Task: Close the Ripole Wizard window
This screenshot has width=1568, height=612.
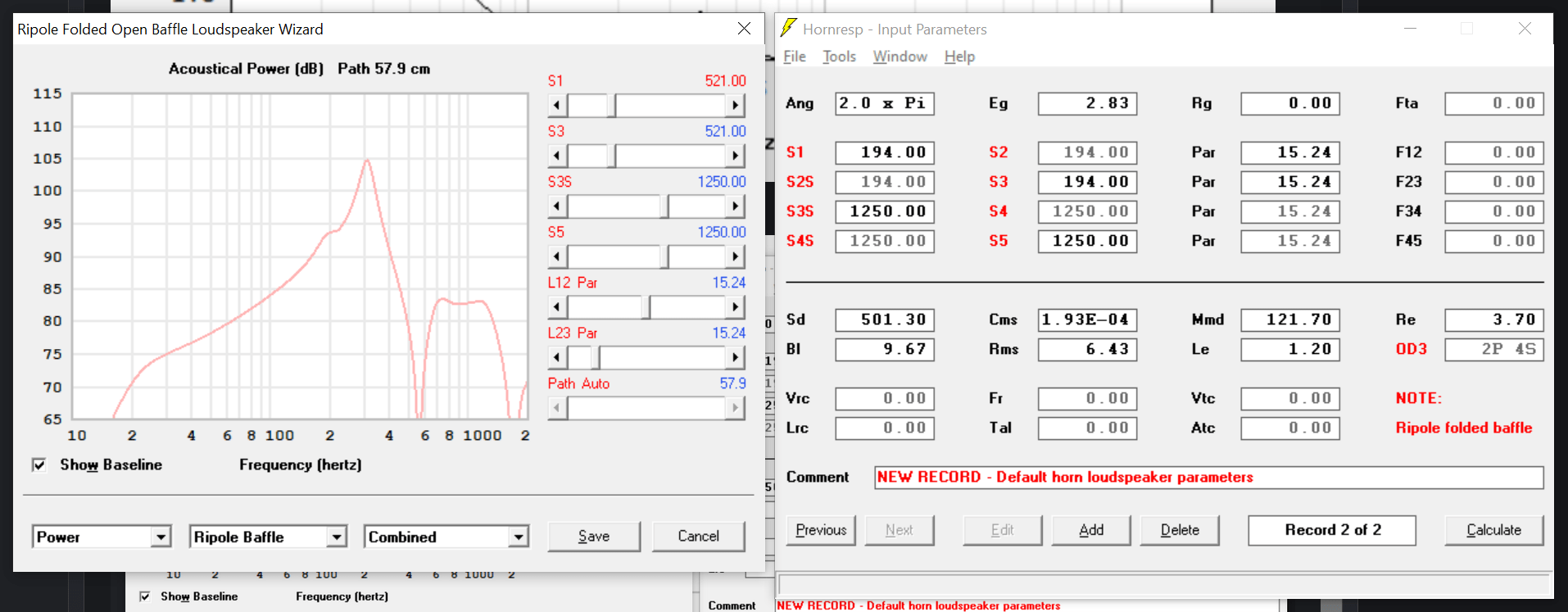Action: point(744,29)
